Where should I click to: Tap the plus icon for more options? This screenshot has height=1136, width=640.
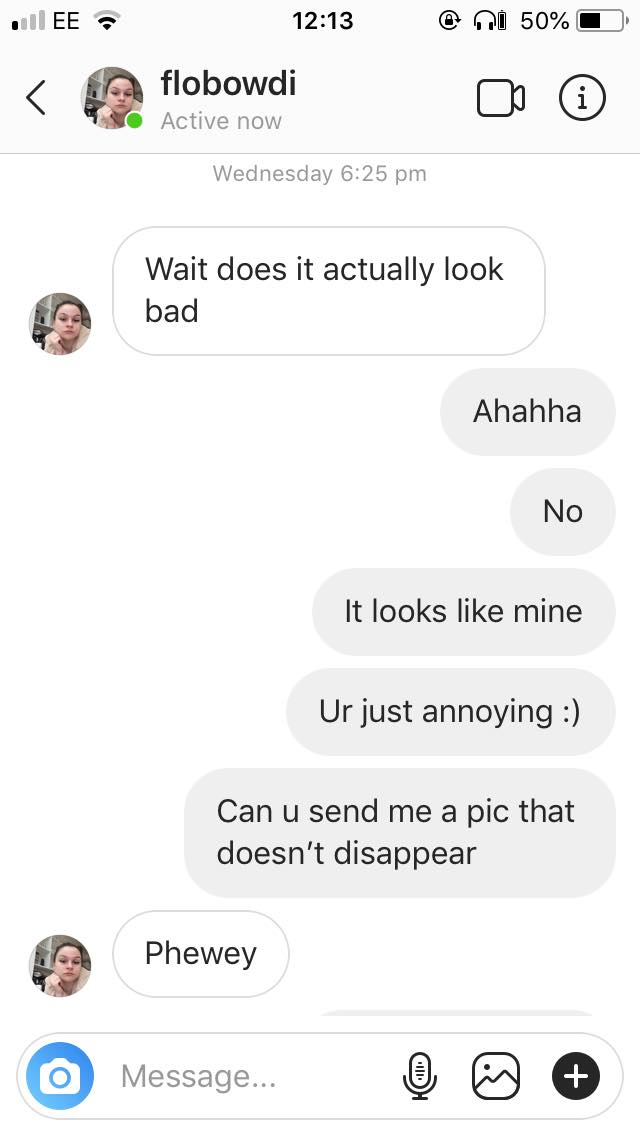[576, 1076]
